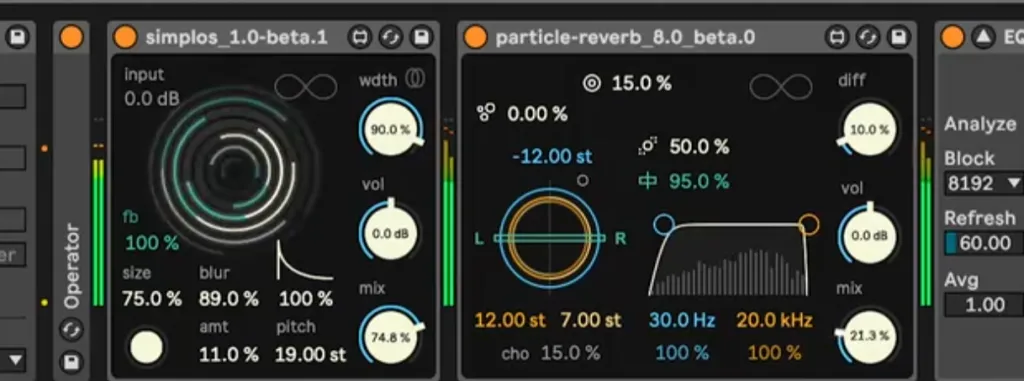Click Avg 1.00 value field
1024x381 pixels.
point(984,305)
